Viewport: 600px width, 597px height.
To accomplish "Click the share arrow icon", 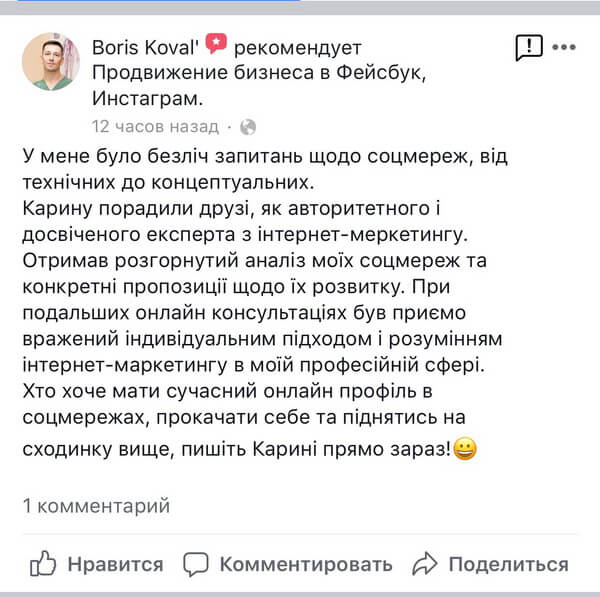I will click(x=425, y=564).
